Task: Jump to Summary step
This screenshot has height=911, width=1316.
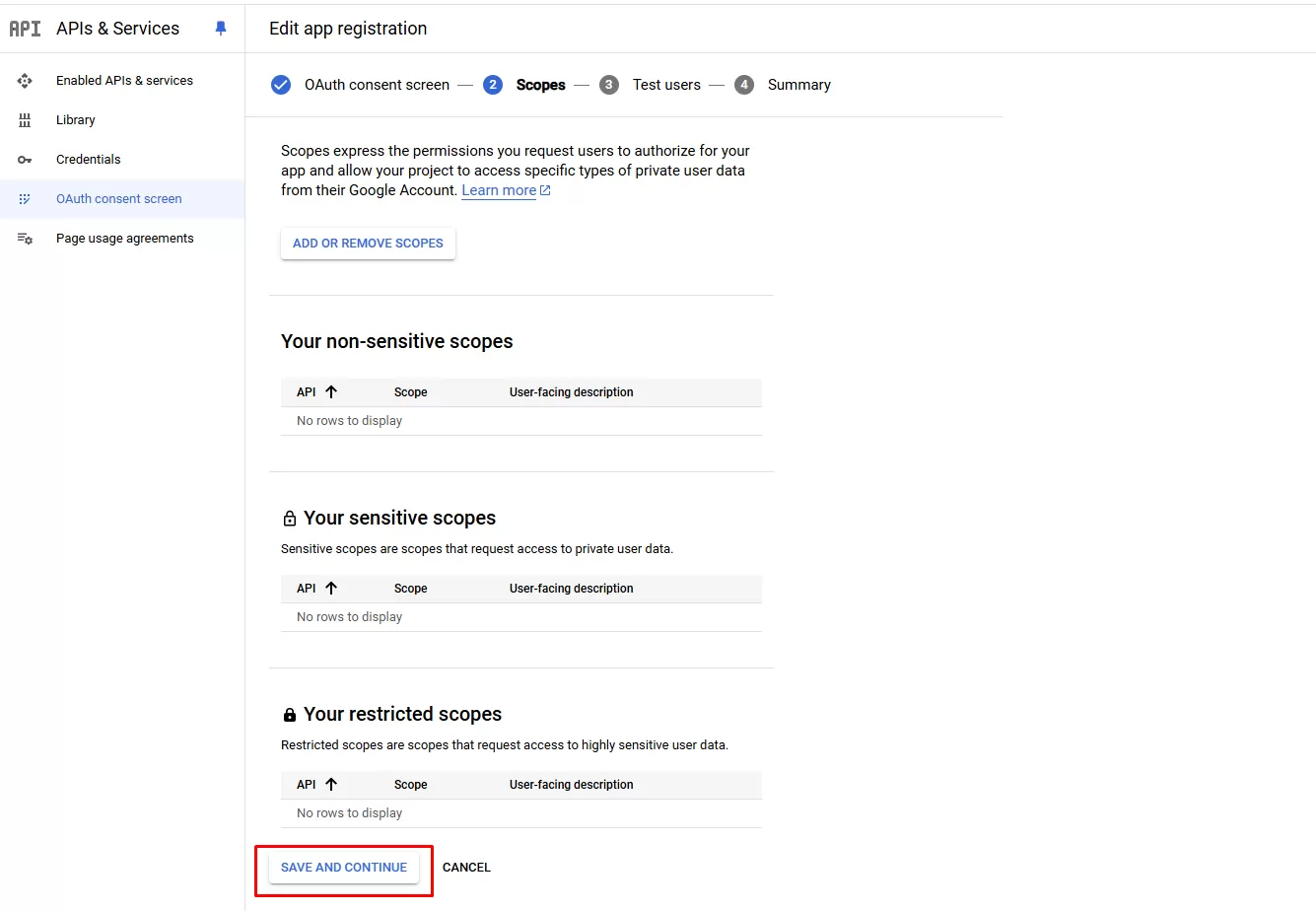Action: (x=798, y=85)
